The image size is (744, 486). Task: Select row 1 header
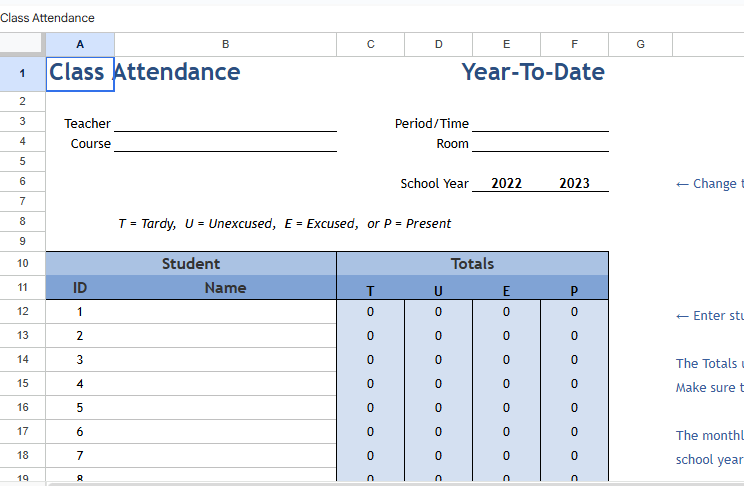coord(22,74)
